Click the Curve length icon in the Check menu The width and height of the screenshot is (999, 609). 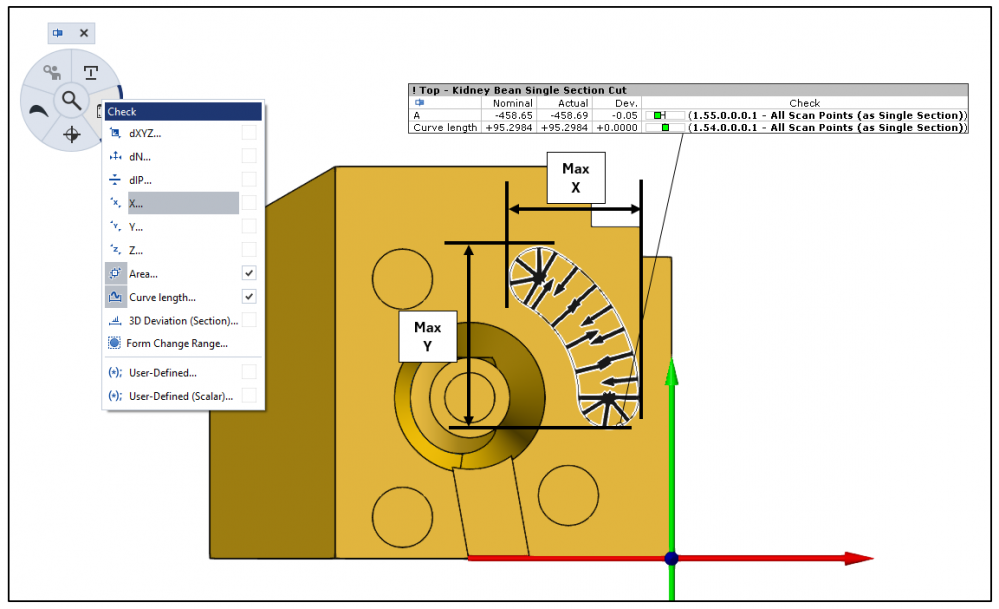(x=115, y=297)
